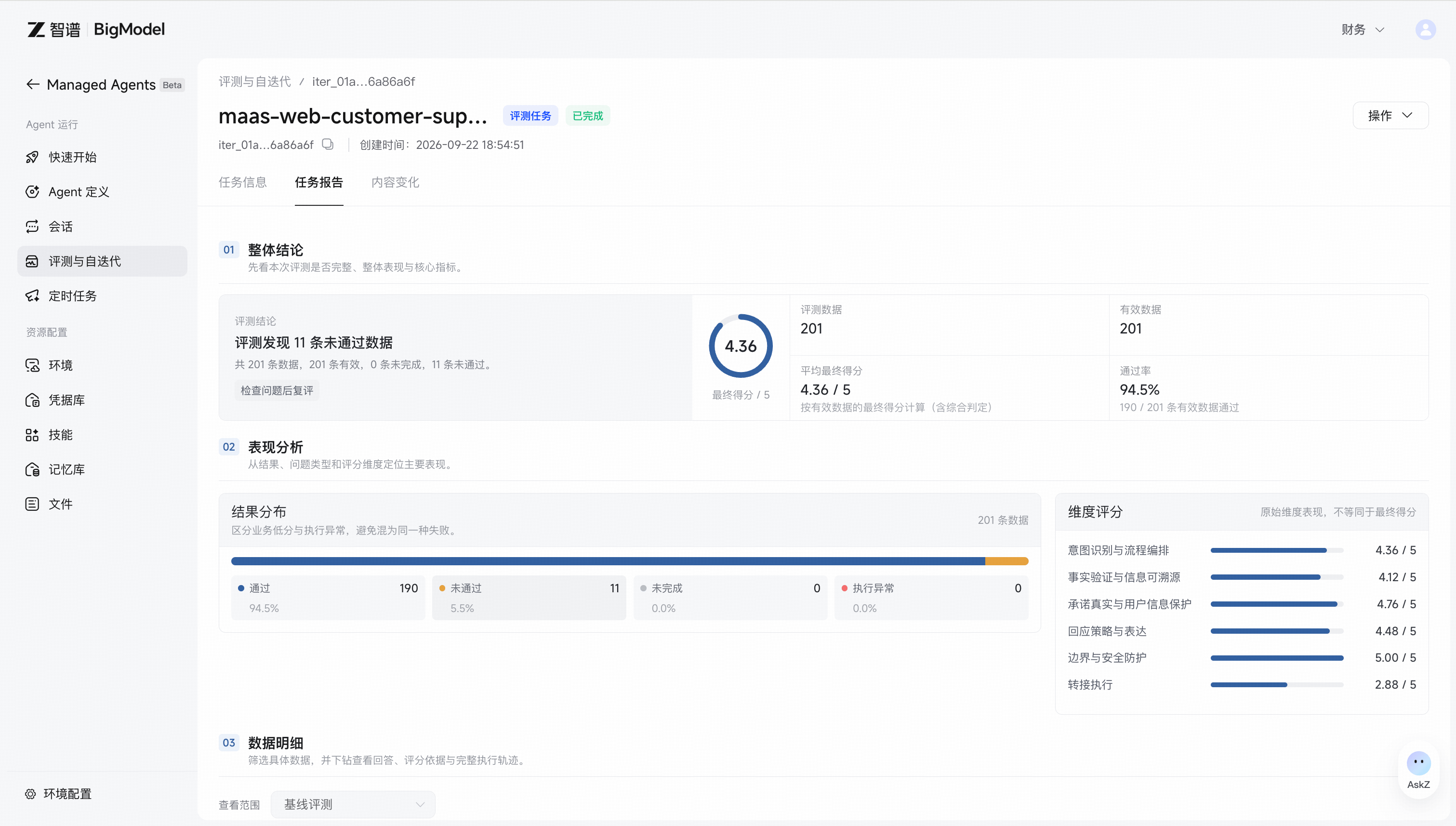Click the 定时任务 icon
1456x826 pixels.
[32, 295]
